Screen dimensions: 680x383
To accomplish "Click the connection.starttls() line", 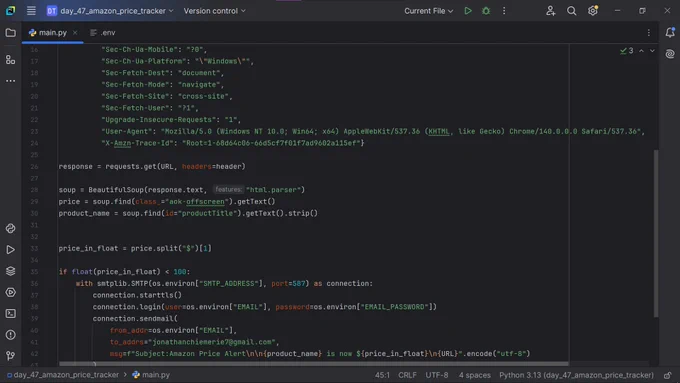I will click(137, 295).
